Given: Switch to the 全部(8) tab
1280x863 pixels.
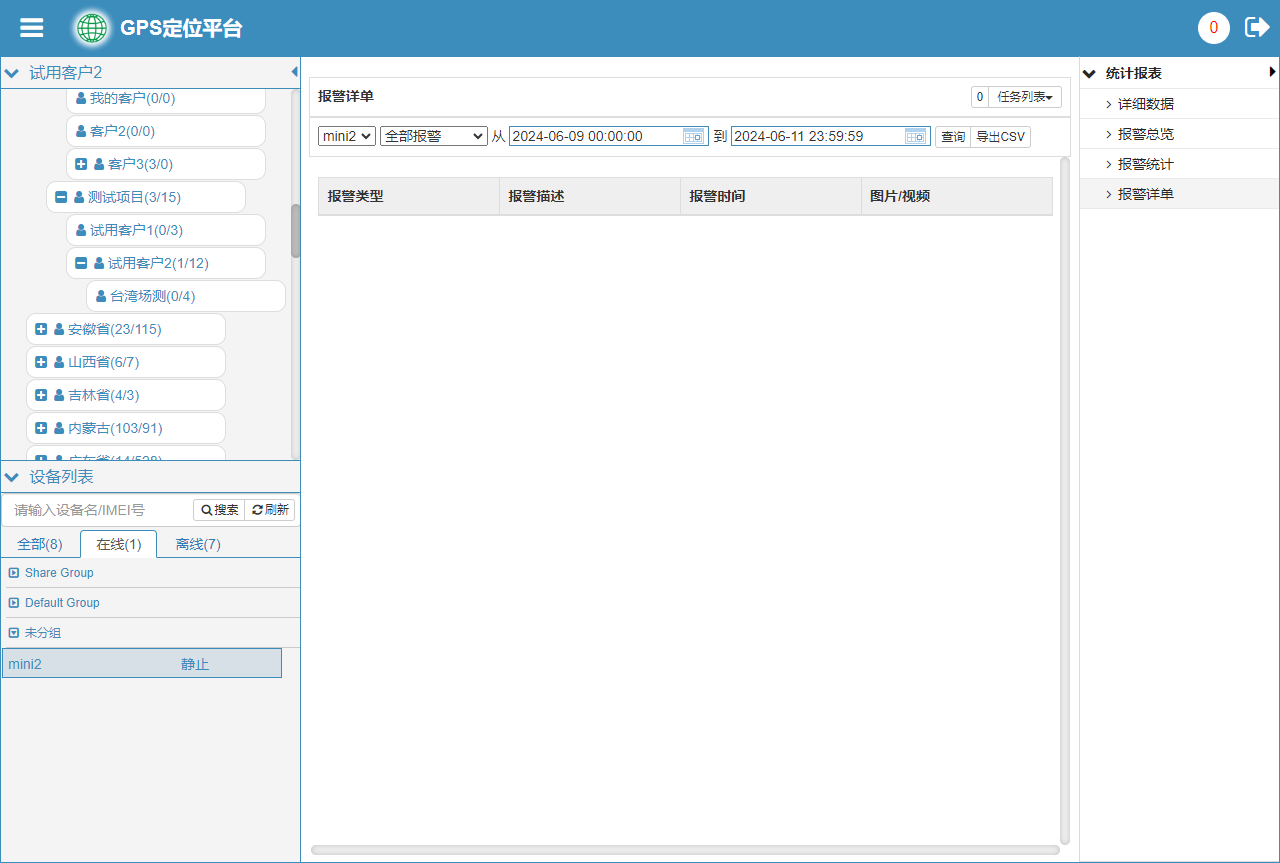Looking at the screenshot, I should click(x=40, y=544).
